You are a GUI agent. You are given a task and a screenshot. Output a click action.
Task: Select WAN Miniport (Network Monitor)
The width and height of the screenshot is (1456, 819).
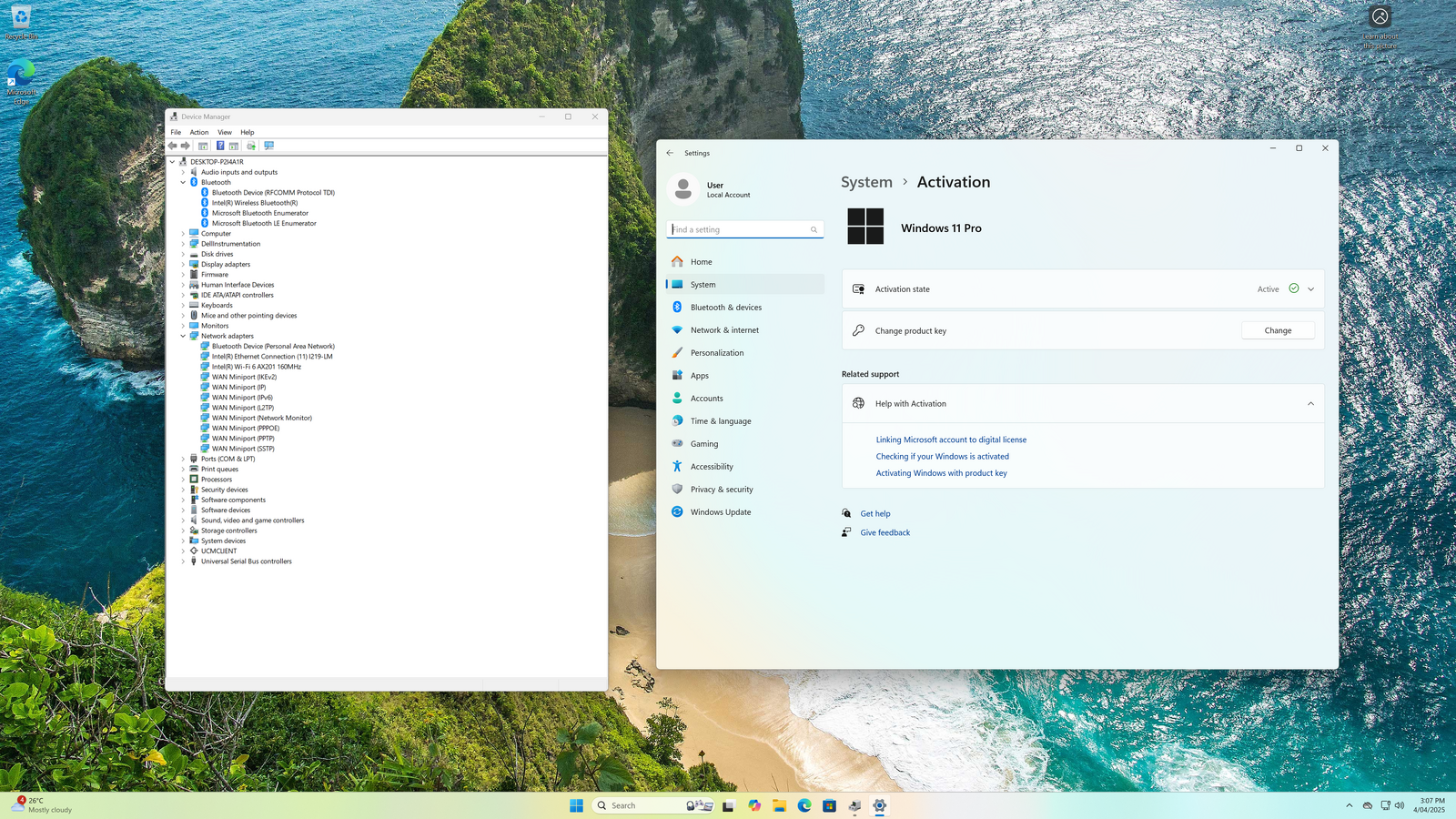pos(262,419)
